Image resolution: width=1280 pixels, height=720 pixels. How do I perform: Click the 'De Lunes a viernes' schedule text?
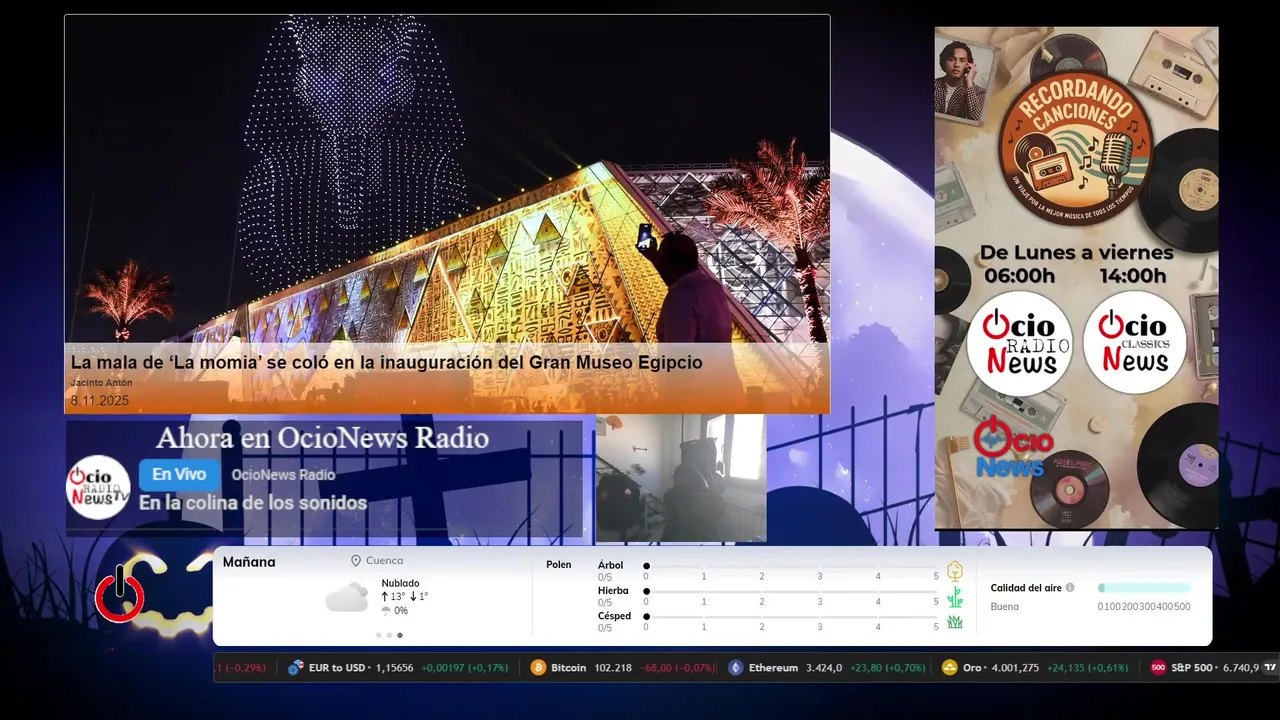(1076, 252)
